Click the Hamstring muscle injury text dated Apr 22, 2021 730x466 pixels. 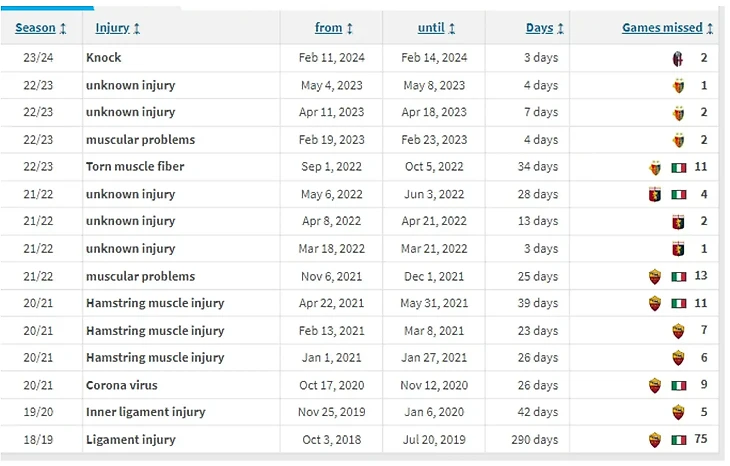[x=155, y=303]
